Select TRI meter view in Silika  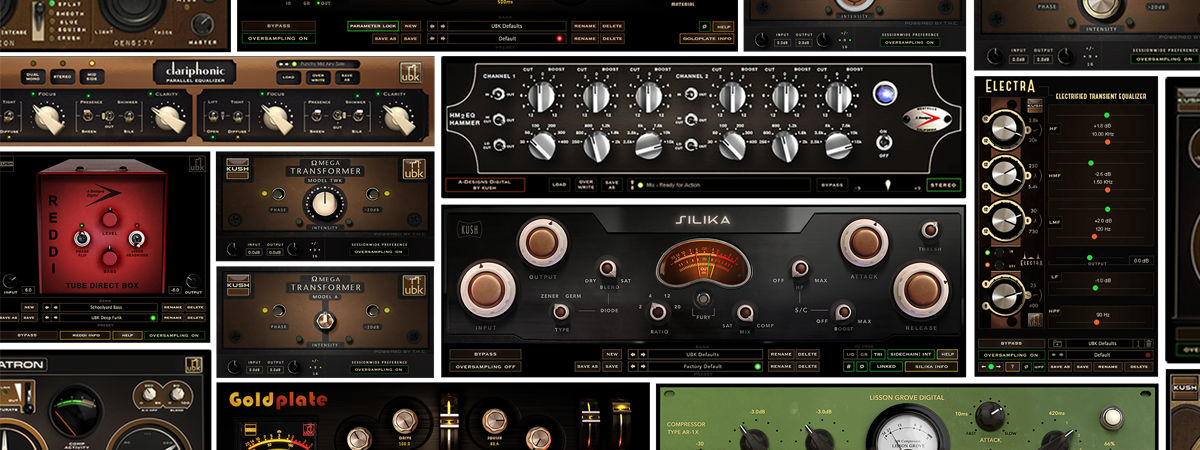tap(878, 354)
